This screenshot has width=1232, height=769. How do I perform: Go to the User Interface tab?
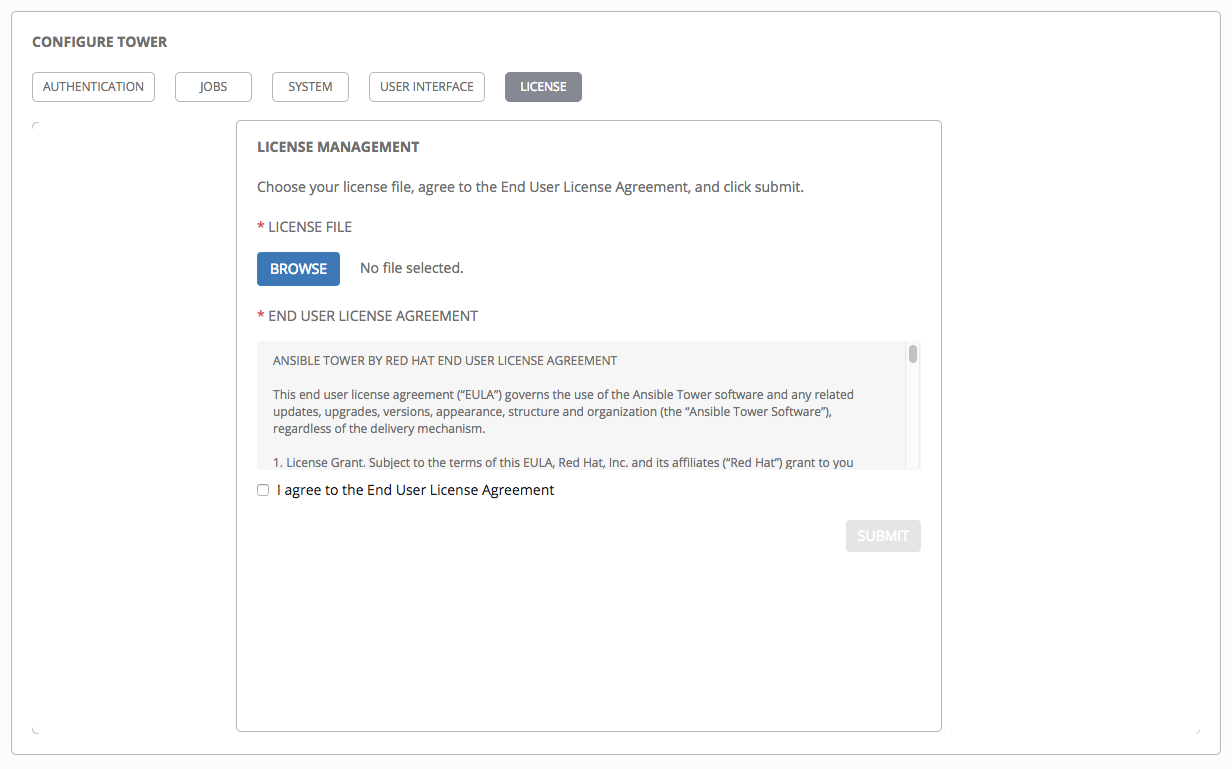427,87
